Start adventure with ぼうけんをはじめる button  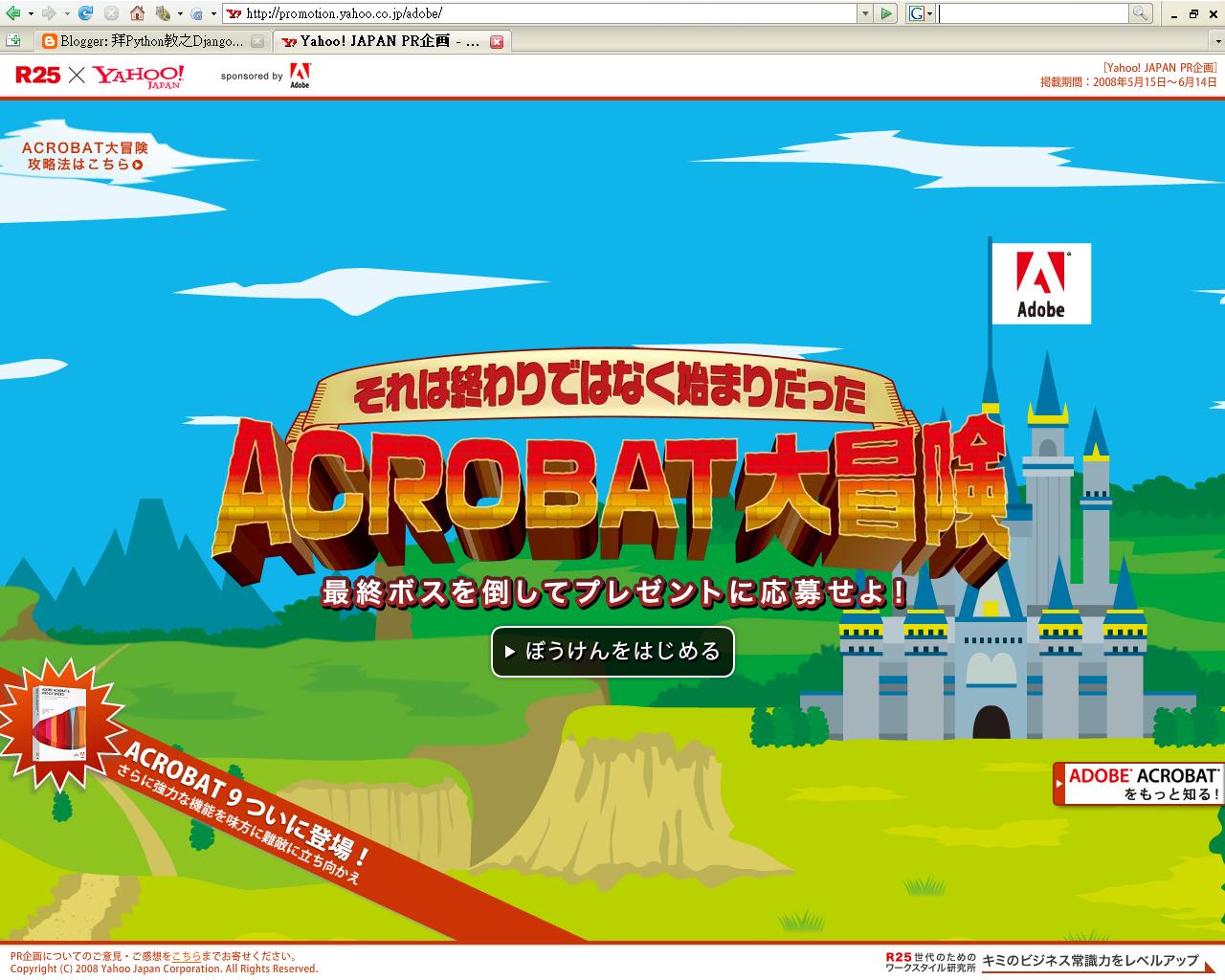point(612,652)
